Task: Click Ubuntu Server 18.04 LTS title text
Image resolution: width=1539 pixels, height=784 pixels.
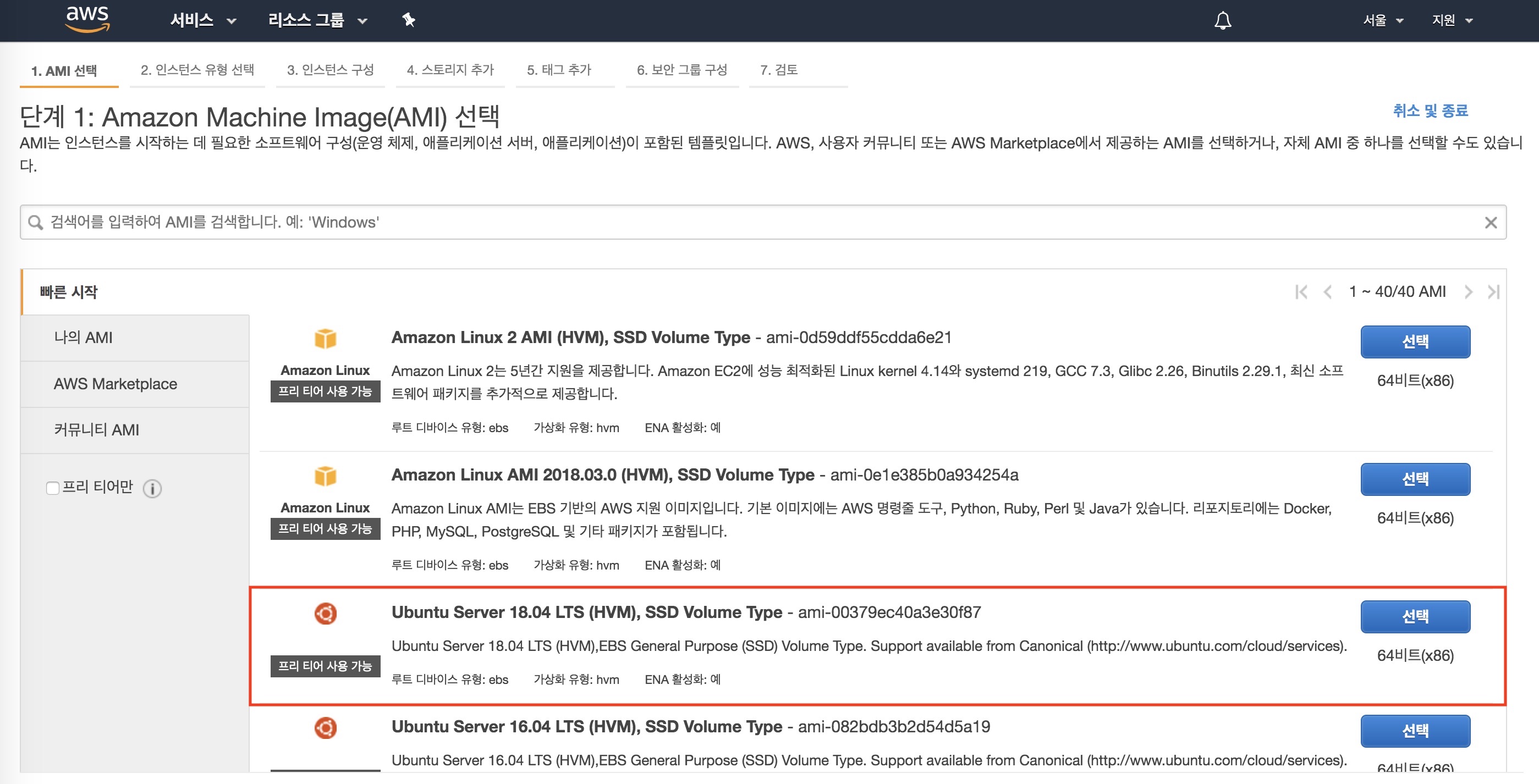Action: pyautogui.click(x=587, y=612)
